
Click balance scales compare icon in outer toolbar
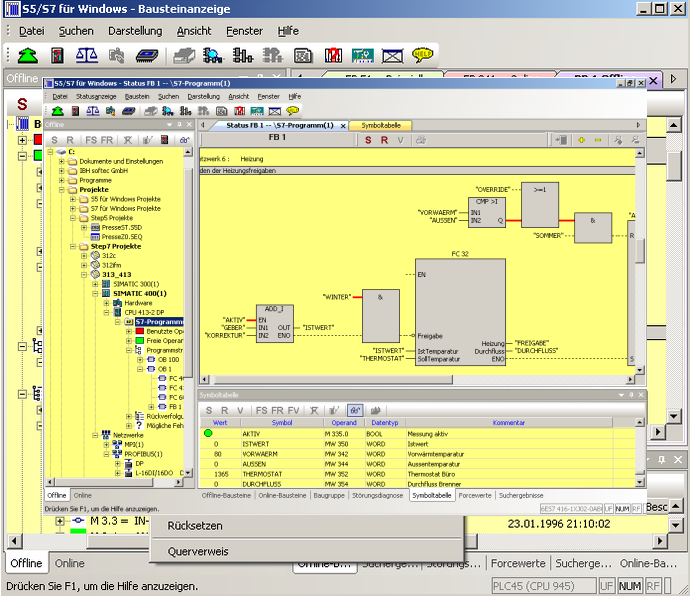(87, 55)
